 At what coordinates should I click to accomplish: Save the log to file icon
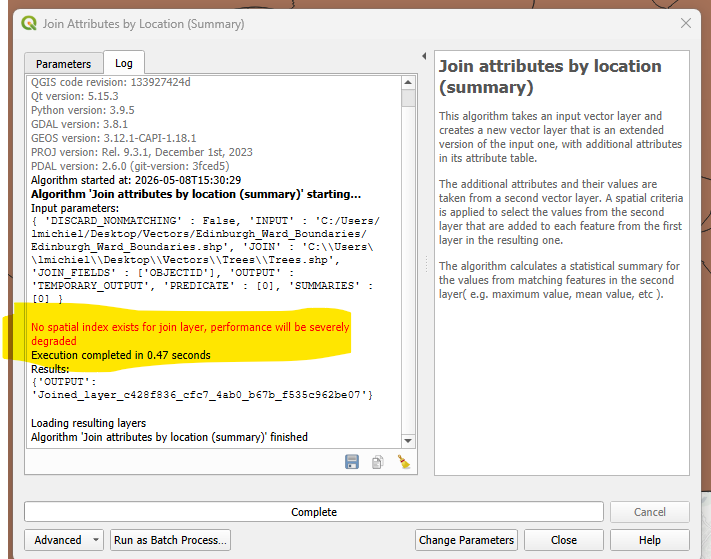coord(352,462)
